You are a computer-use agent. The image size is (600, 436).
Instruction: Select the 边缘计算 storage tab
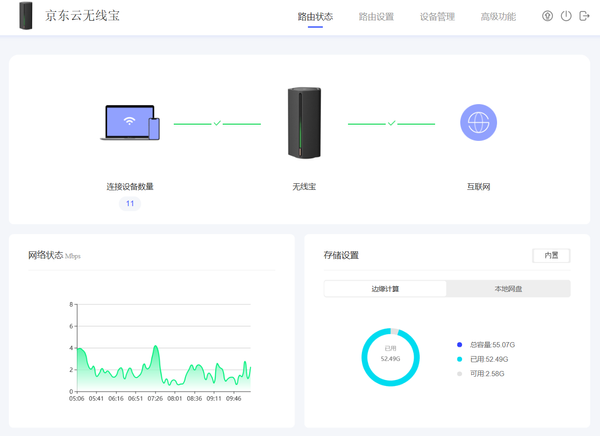[385, 289]
